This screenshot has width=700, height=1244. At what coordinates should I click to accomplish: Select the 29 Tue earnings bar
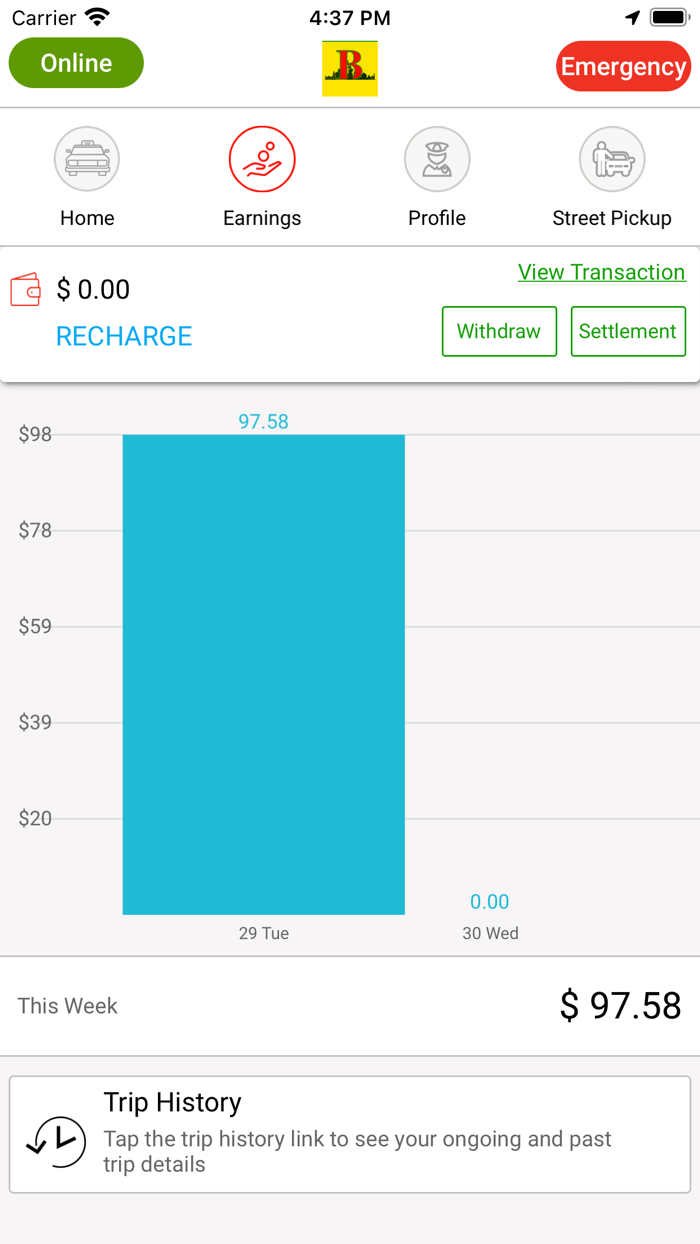tap(263, 673)
